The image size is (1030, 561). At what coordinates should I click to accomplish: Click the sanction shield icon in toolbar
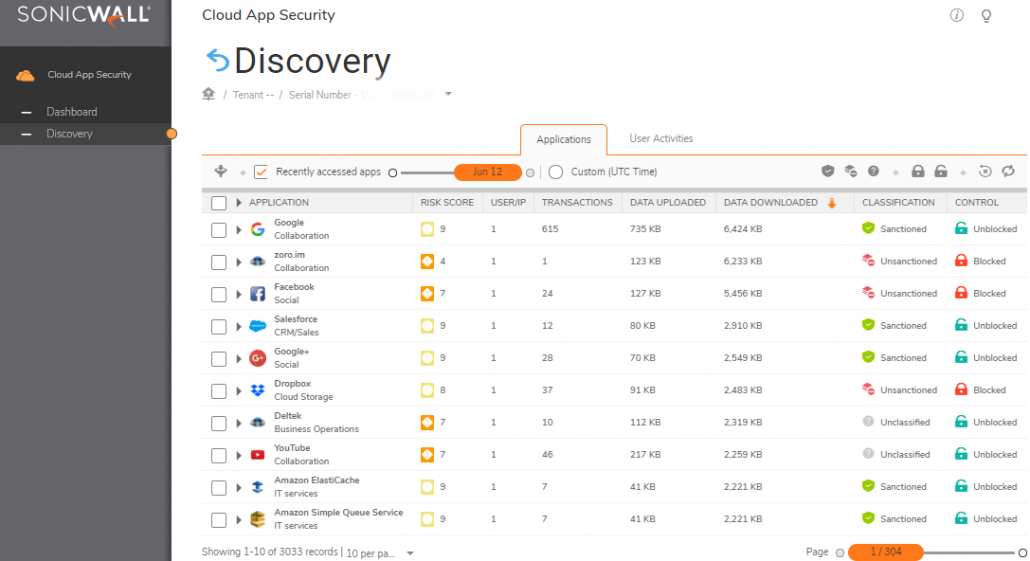click(x=828, y=171)
